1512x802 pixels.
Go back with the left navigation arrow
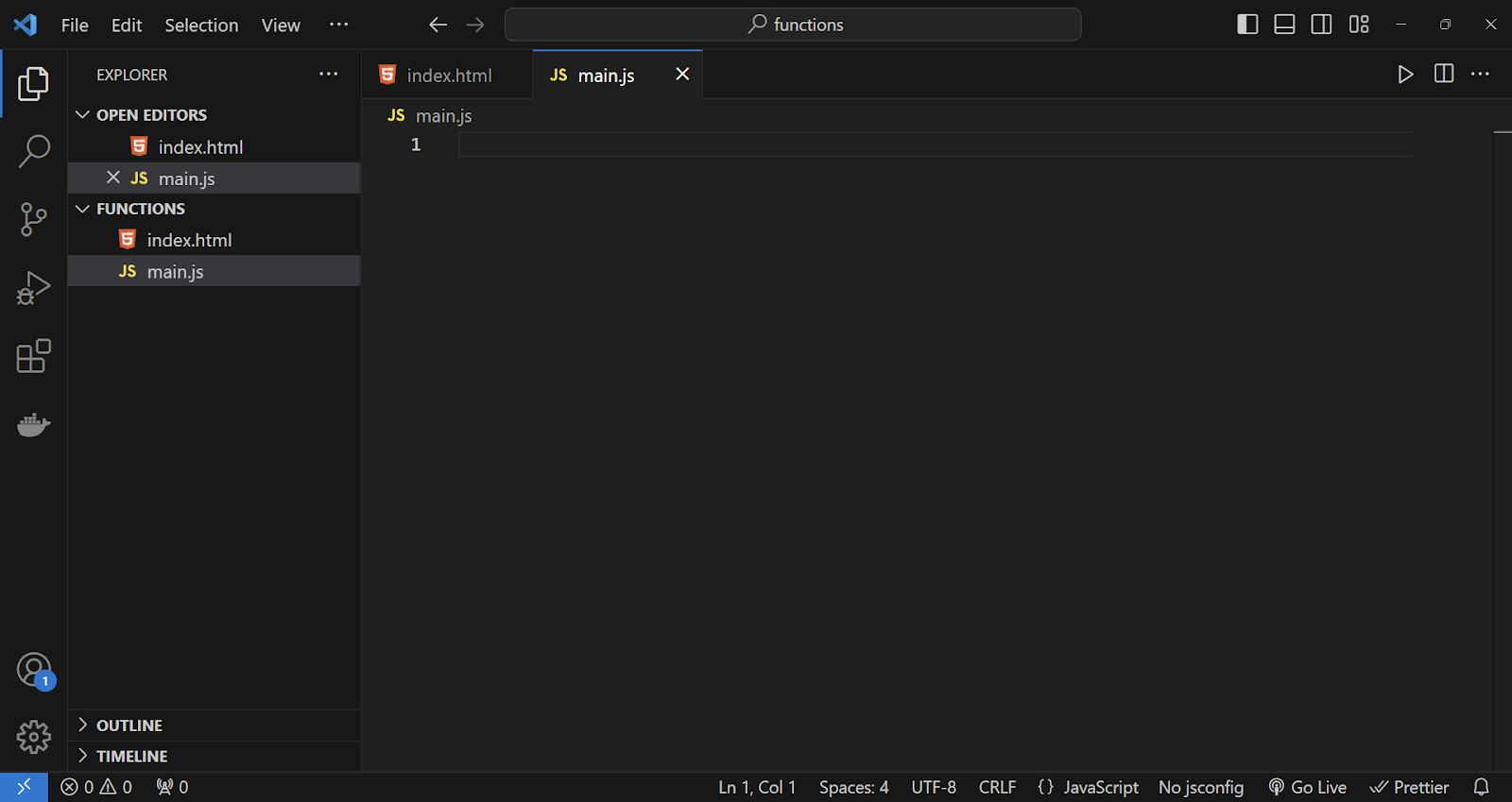click(438, 25)
